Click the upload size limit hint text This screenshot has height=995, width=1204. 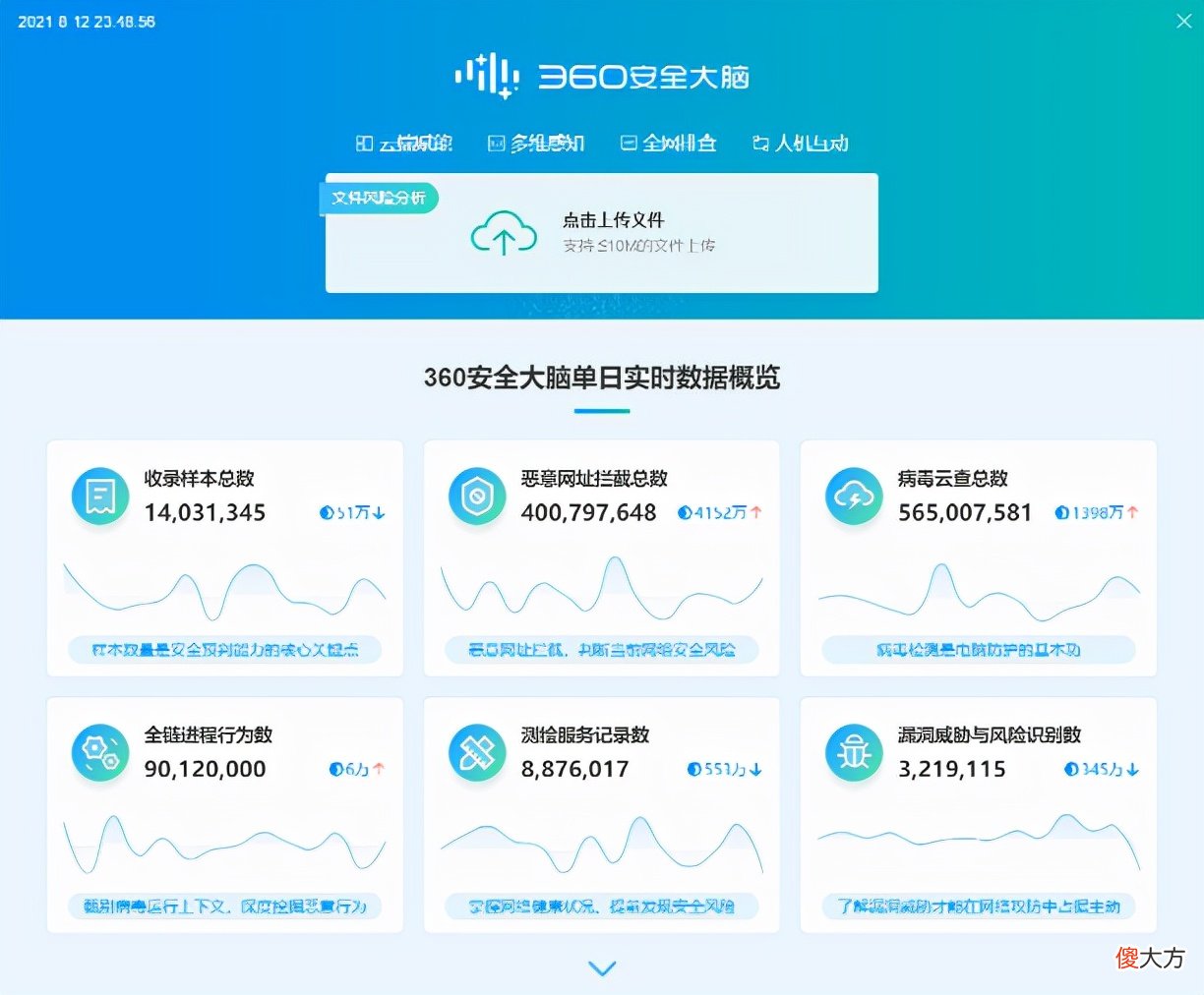(x=638, y=246)
